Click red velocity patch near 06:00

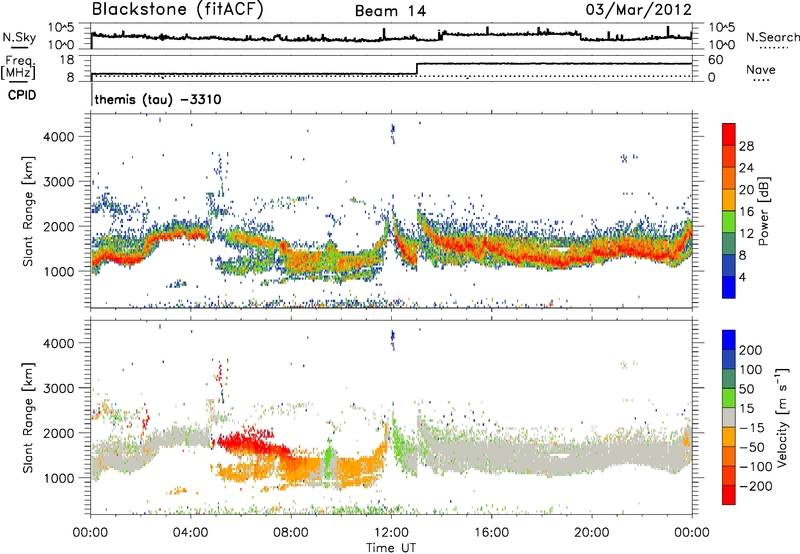(250, 443)
